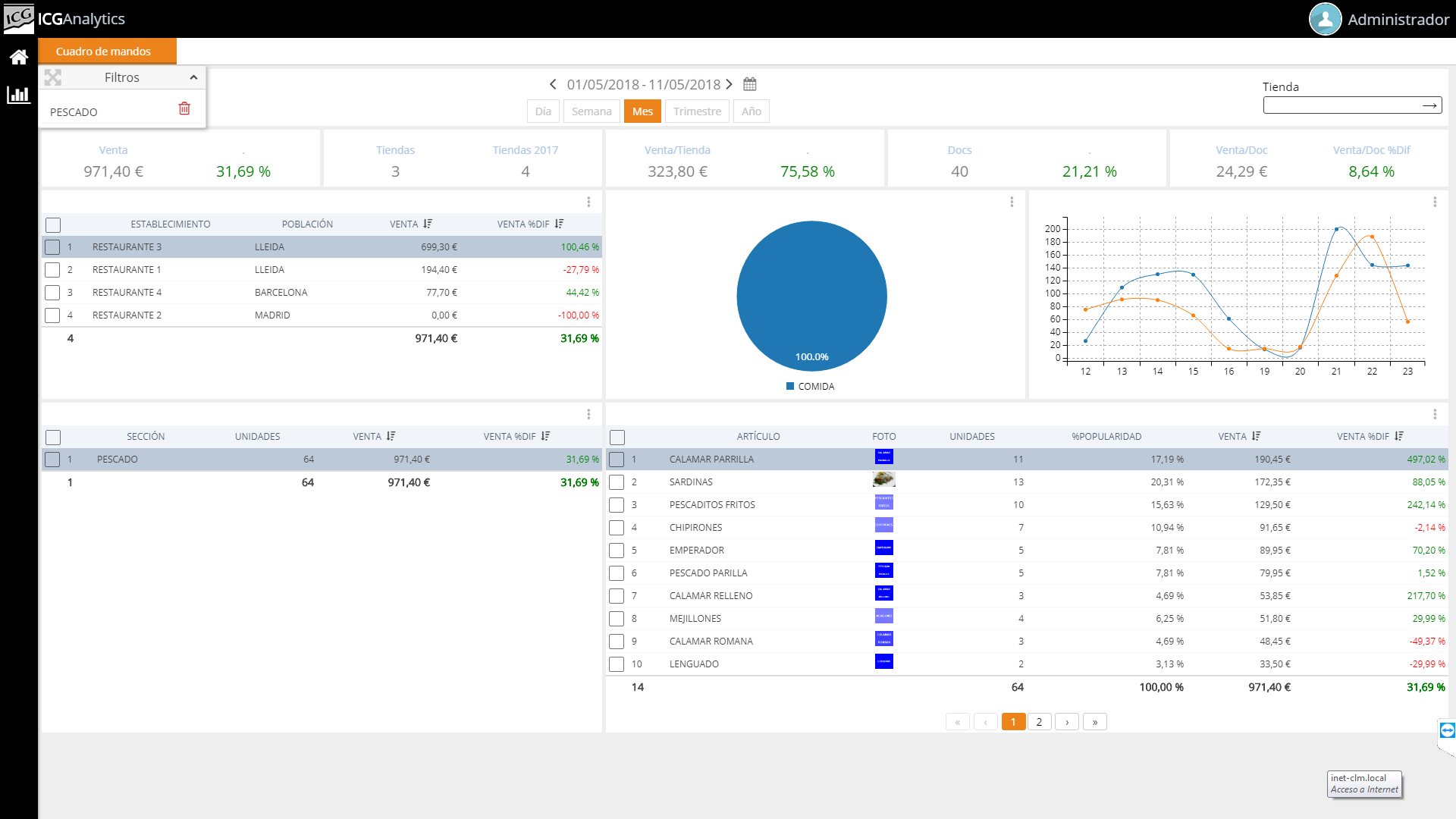Image resolution: width=1456 pixels, height=819 pixels.
Task: Sort sección table by VENTA icon
Action: point(391,436)
